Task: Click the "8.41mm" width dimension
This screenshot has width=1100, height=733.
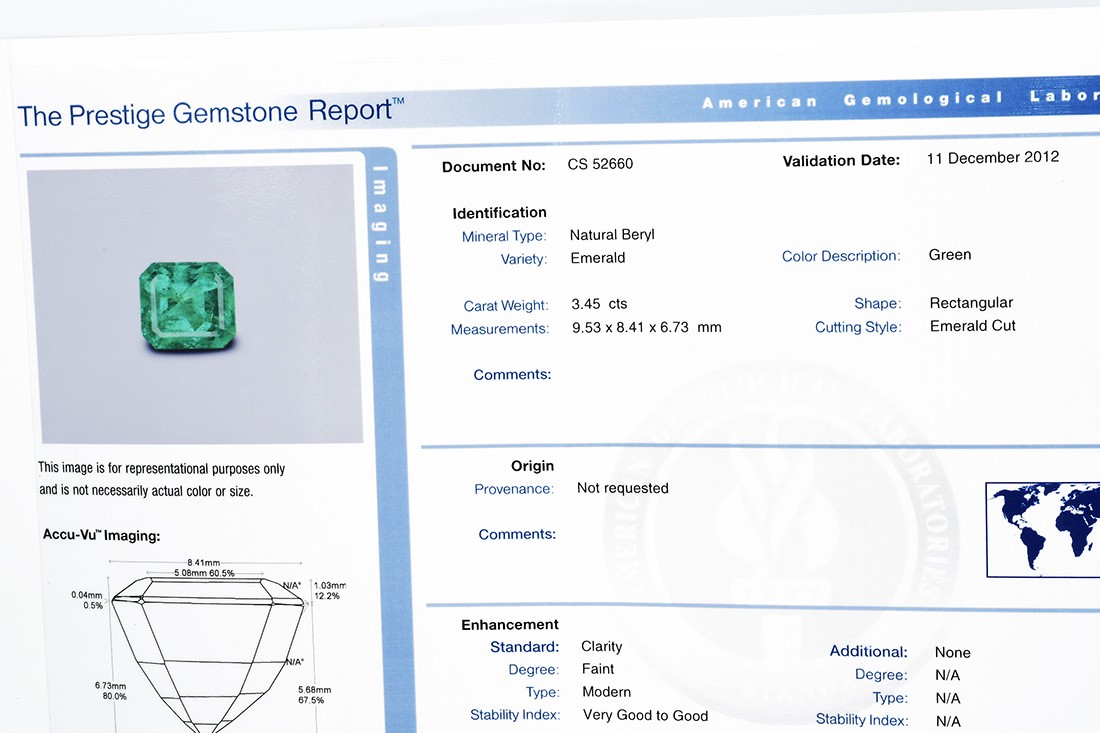Action: point(203,563)
